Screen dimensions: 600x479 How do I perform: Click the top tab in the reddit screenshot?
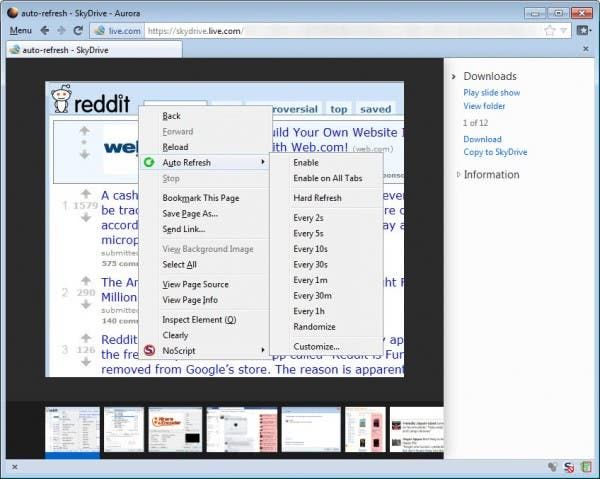point(339,109)
